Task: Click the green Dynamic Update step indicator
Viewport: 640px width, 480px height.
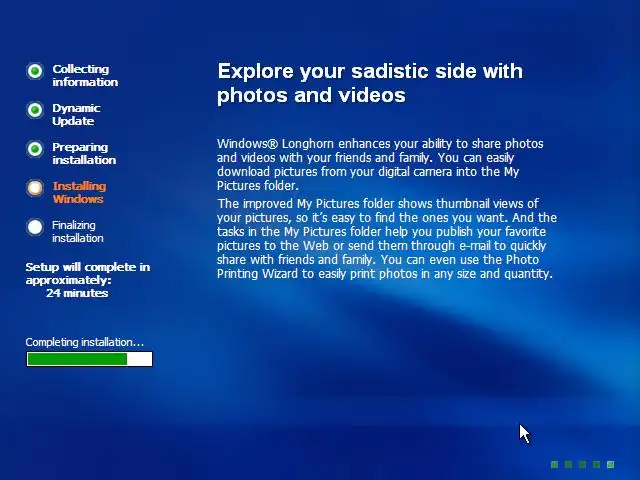Action: [x=35, y=110]
